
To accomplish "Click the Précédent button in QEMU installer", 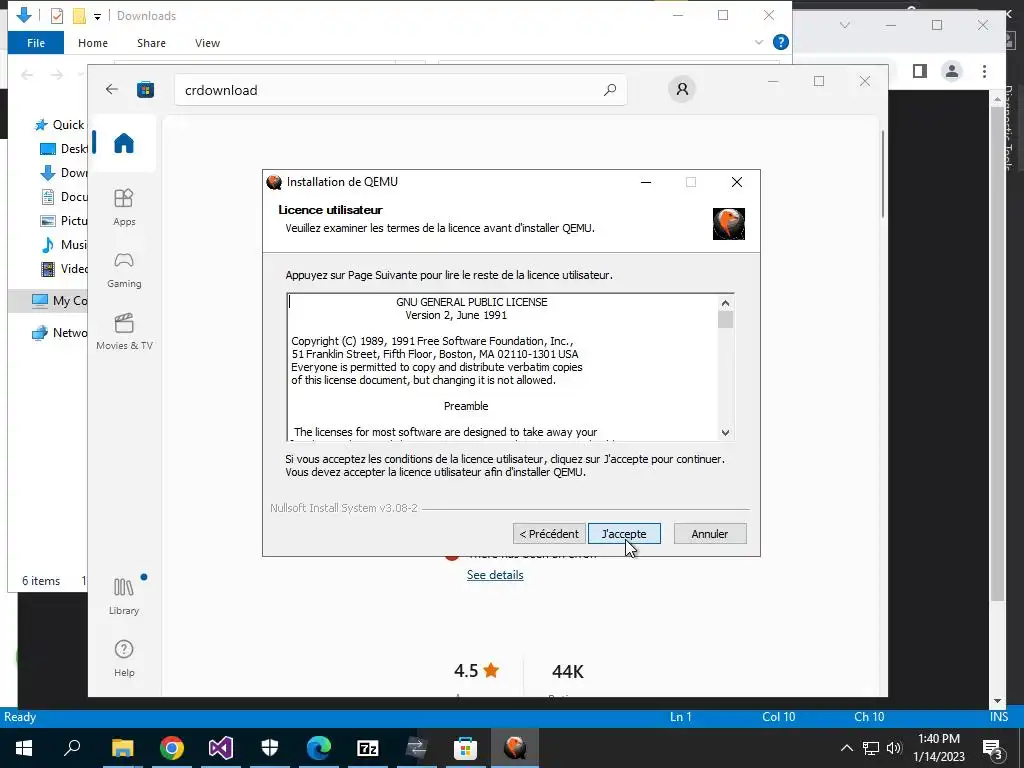I will [x=549, y=534].
